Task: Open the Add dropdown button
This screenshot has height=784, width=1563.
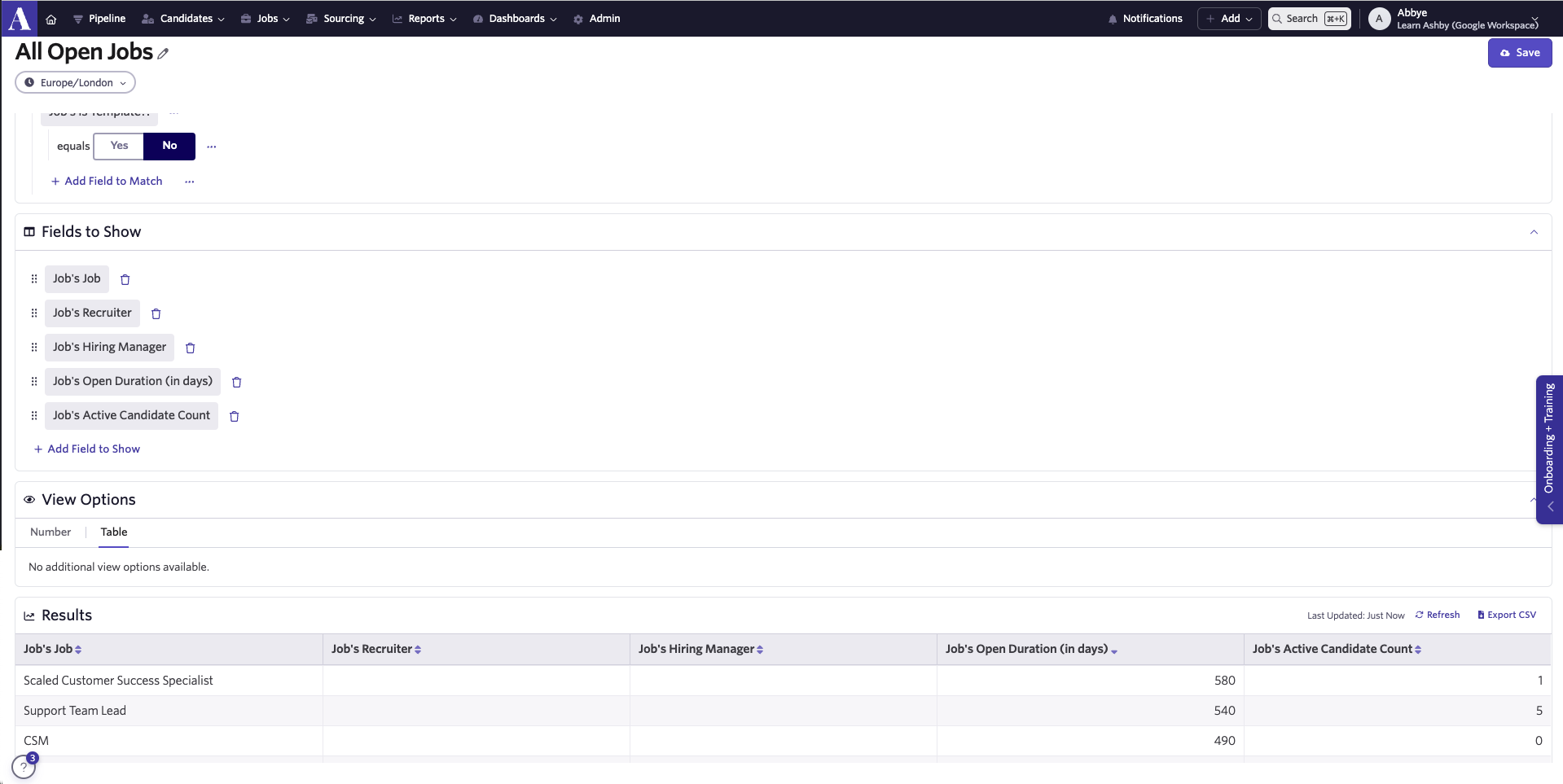Action: click(1229, 19)
